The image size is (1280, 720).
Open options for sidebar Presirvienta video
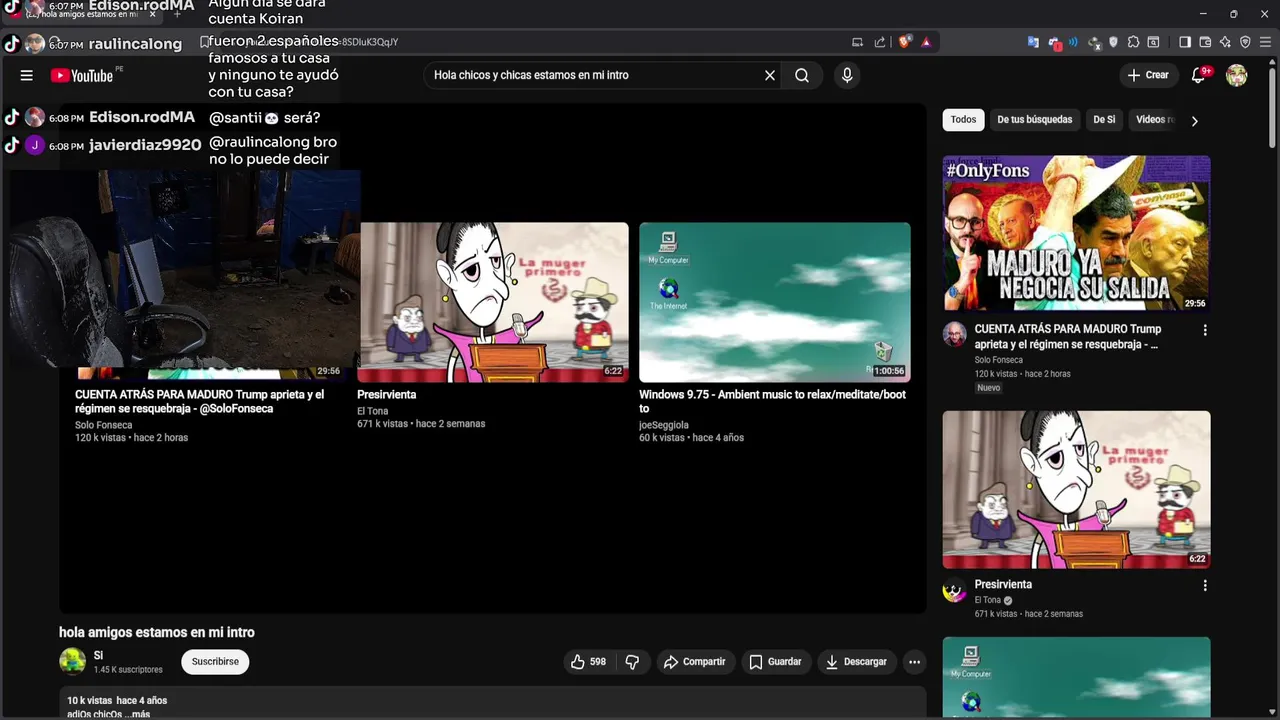1205,586
